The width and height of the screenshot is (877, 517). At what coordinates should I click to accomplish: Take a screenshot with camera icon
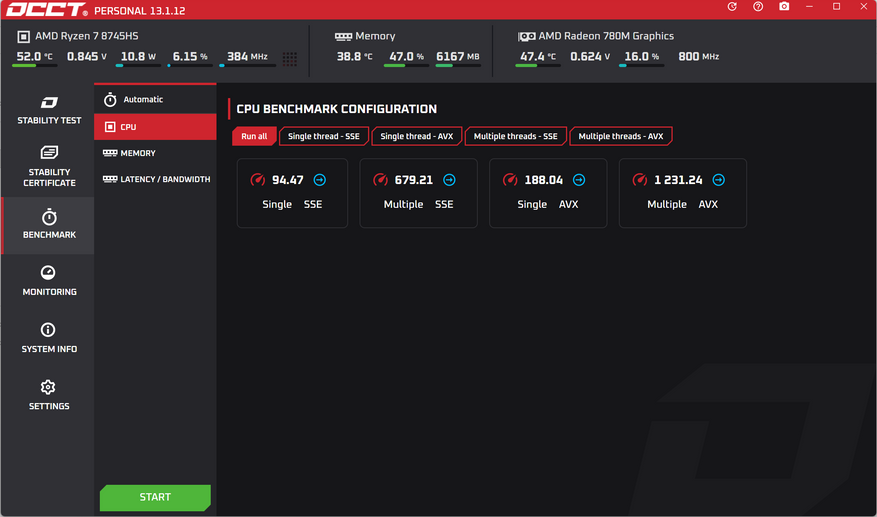click(x=784, y=7)
